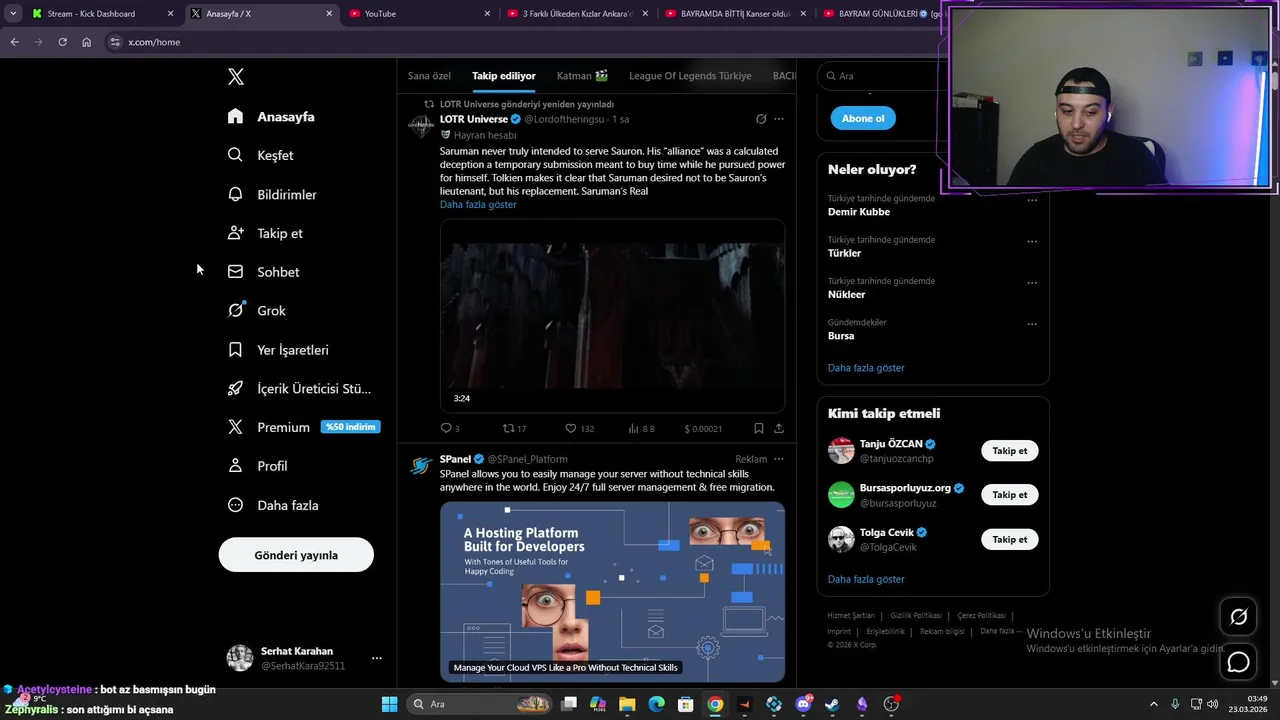
Task: Reload the page in browser
Action: [62, 42]
